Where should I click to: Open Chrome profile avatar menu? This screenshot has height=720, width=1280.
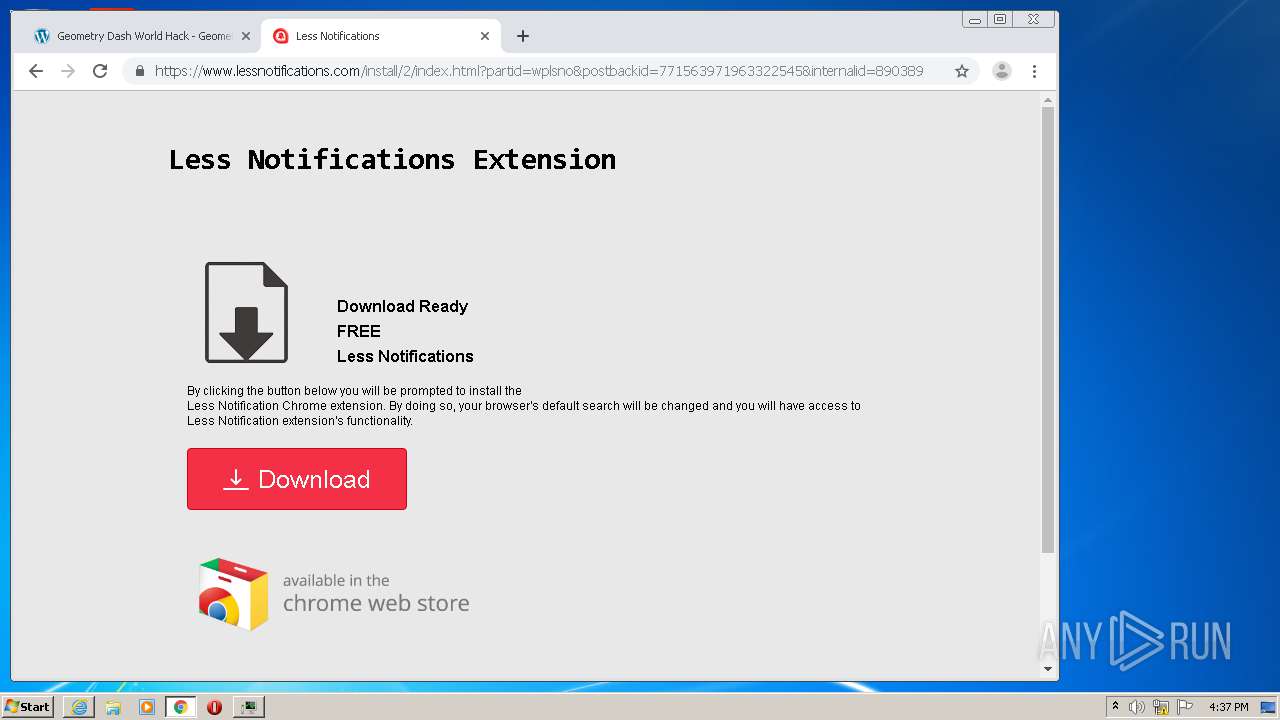tap(1002, 71)
